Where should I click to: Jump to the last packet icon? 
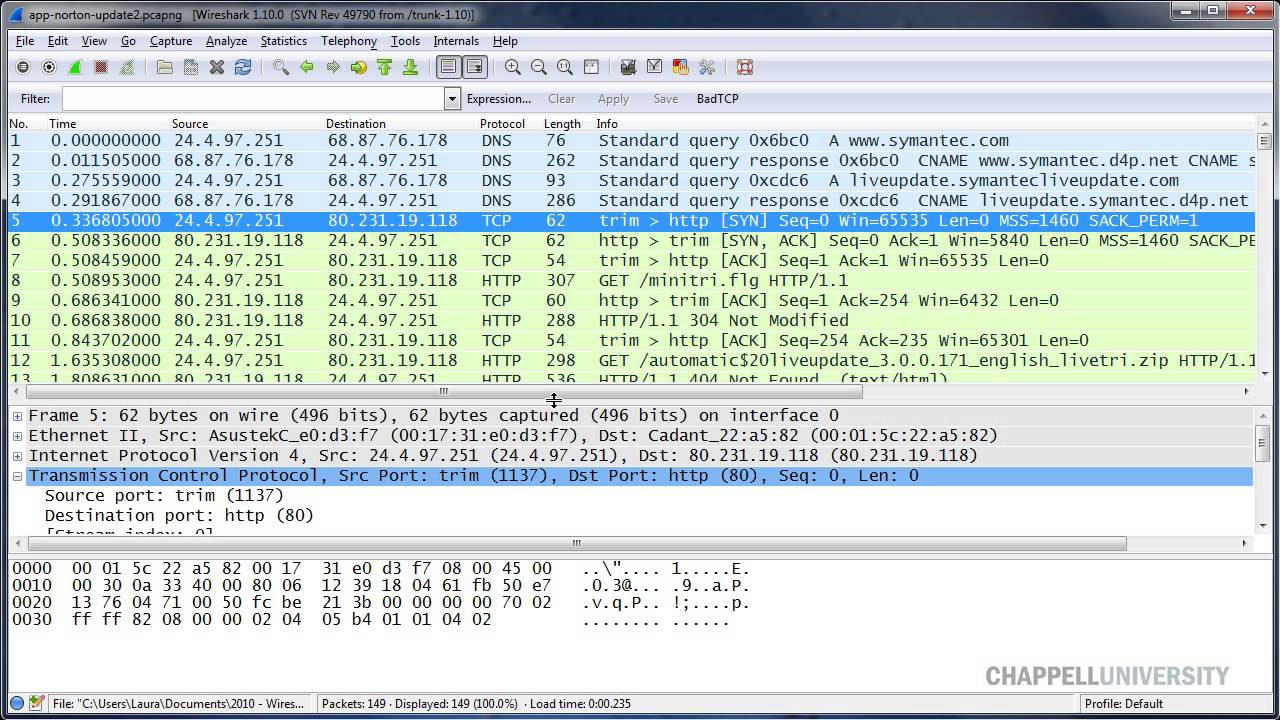411,67
